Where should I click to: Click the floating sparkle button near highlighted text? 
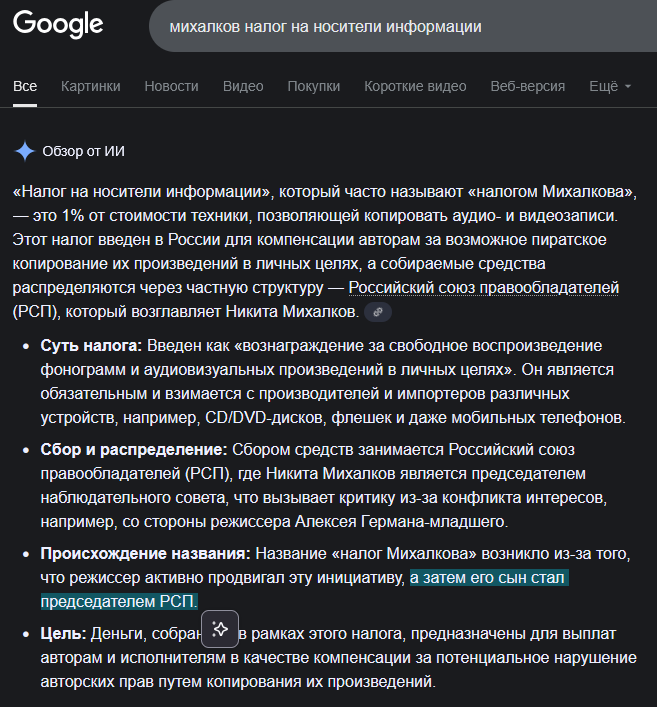coord(220,628)
